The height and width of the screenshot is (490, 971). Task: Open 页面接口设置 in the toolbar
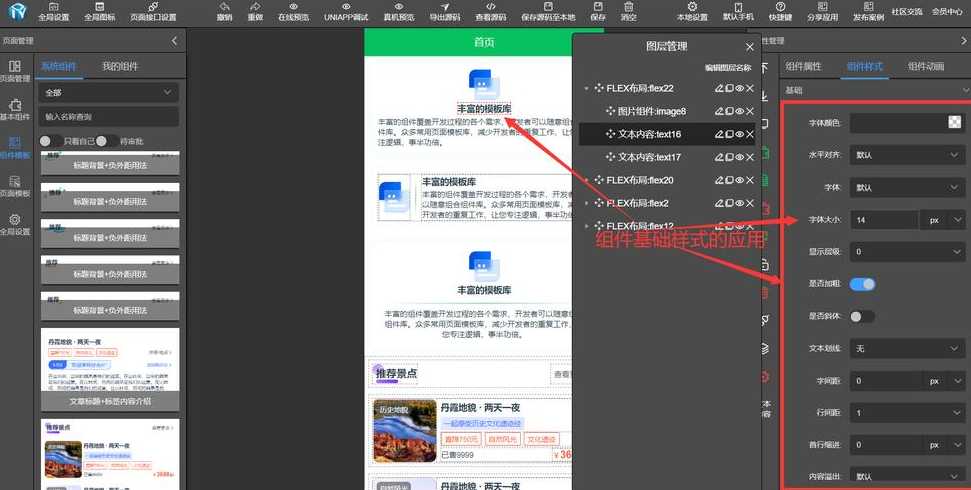(153, 12)
